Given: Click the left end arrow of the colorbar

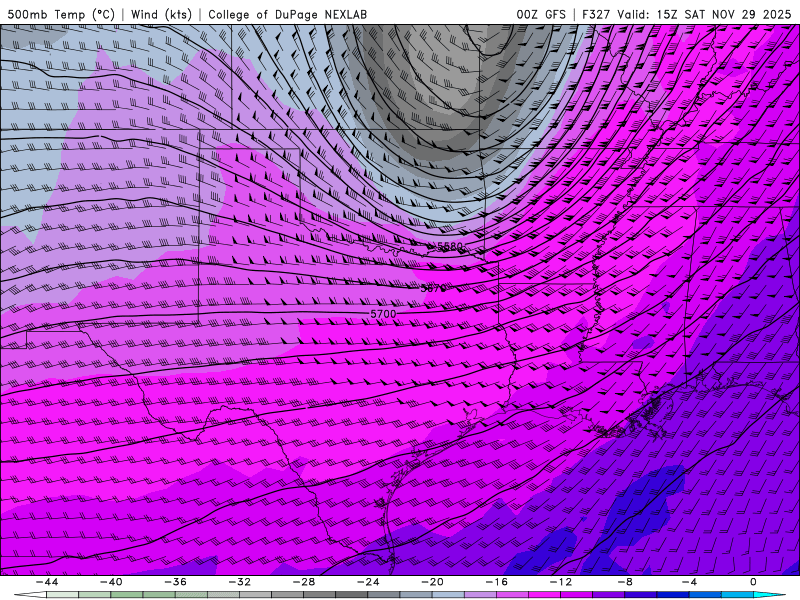Looking at the screenshot, I should [x=30, y=595].
